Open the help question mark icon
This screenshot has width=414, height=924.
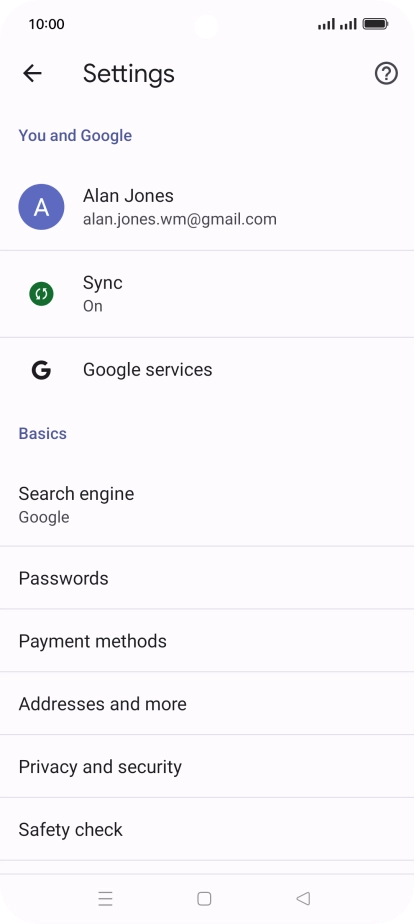tap(386, 74)
